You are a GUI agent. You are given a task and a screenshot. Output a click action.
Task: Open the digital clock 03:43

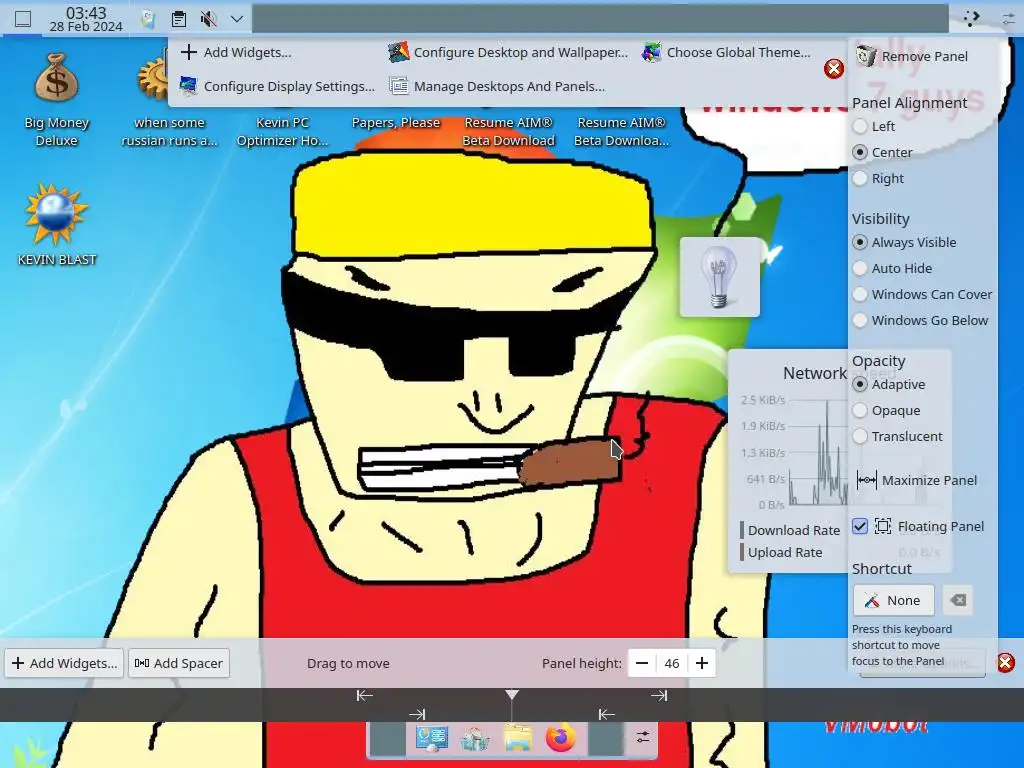coord(86,19)
